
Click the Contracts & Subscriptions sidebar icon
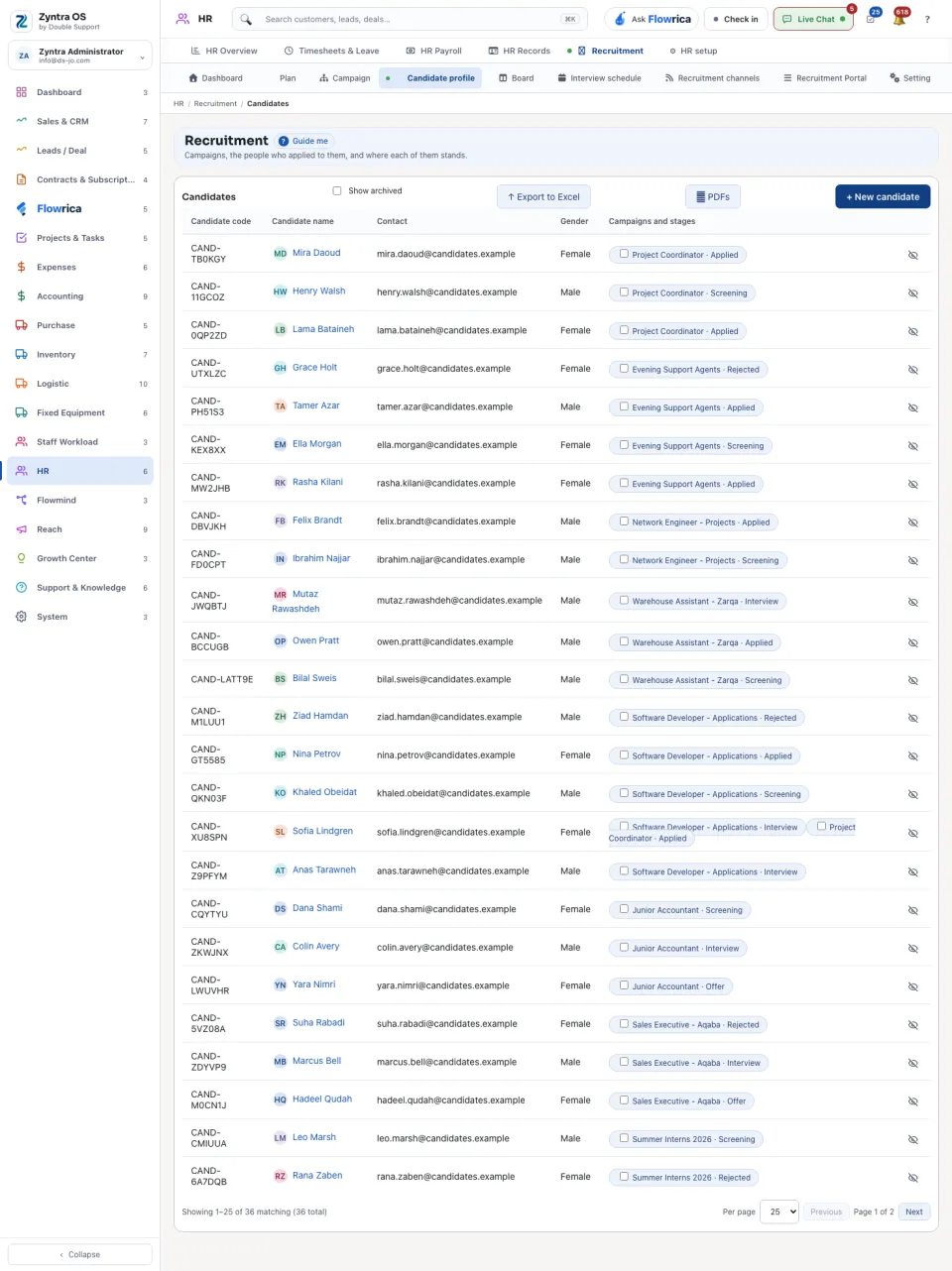(x=21, y=179)
